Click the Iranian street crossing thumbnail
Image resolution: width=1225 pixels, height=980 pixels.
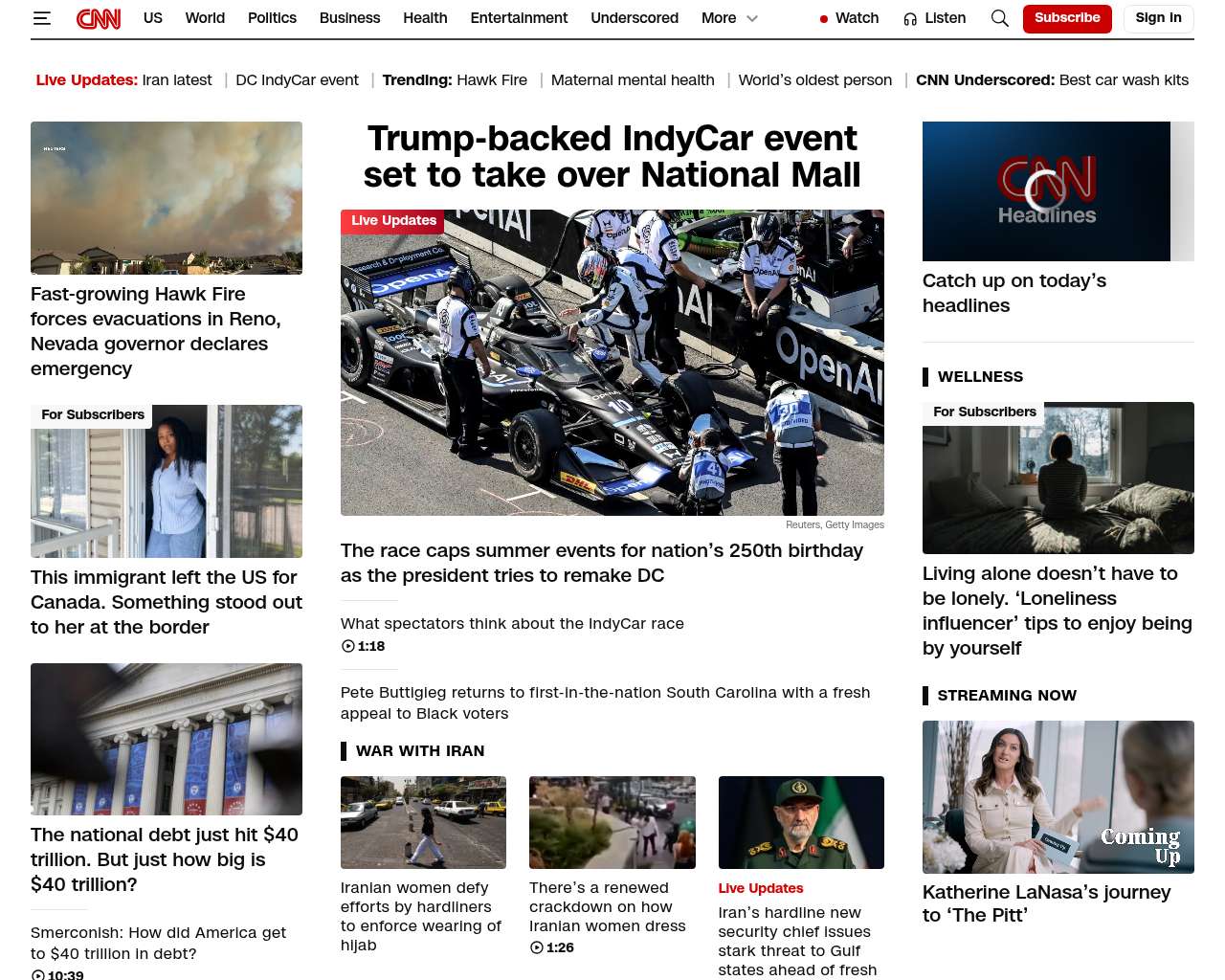coord(423,823)
